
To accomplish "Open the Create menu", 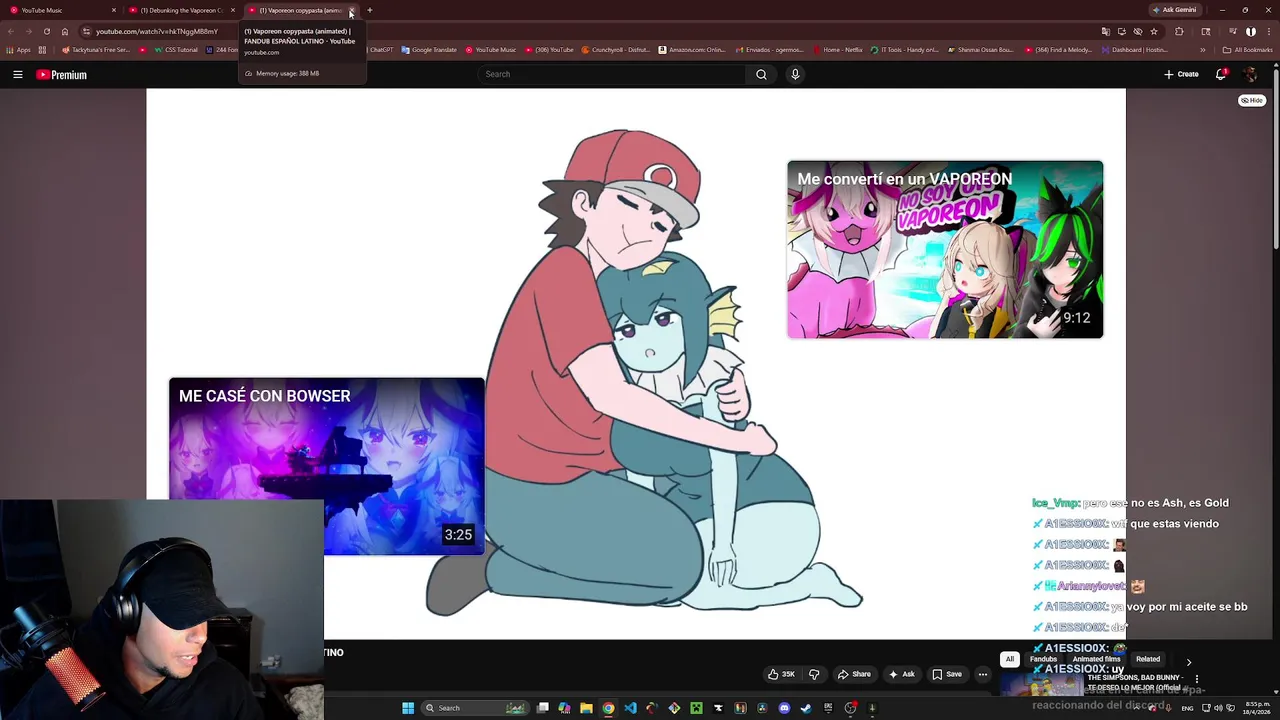I will click(x=1181, y=74).
